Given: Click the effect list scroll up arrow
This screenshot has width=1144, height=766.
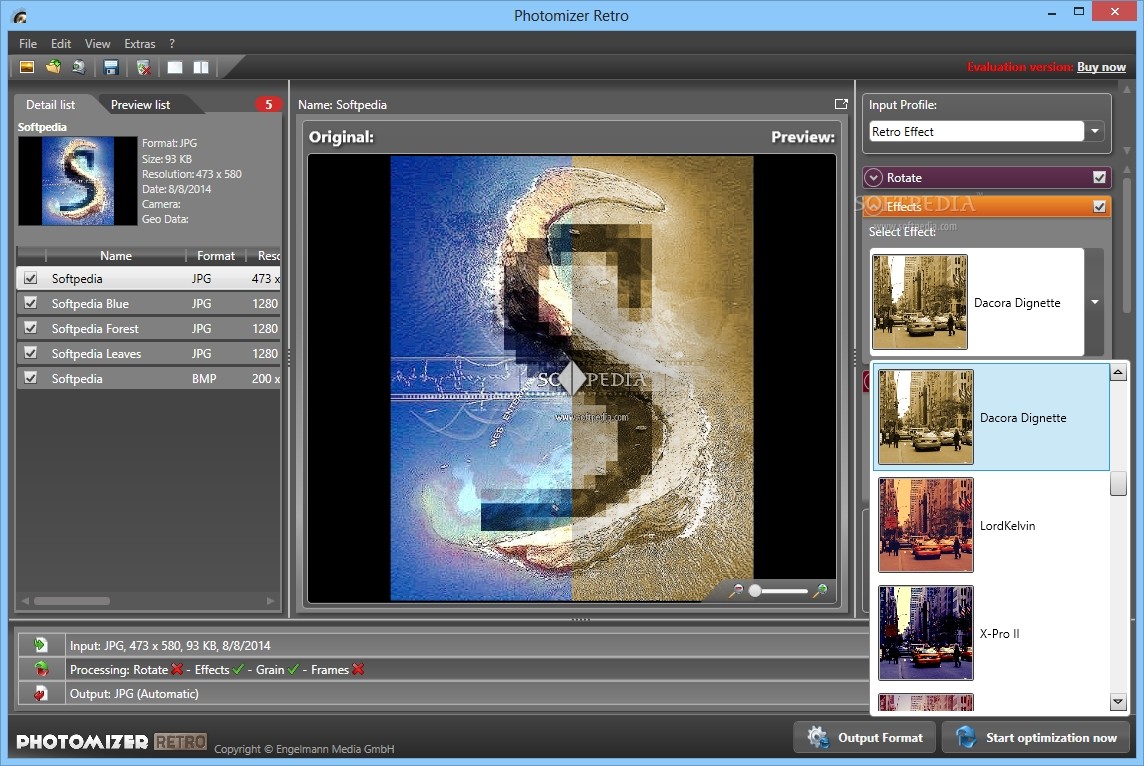Looking at the screenshot, I should tap(1118, 373).
